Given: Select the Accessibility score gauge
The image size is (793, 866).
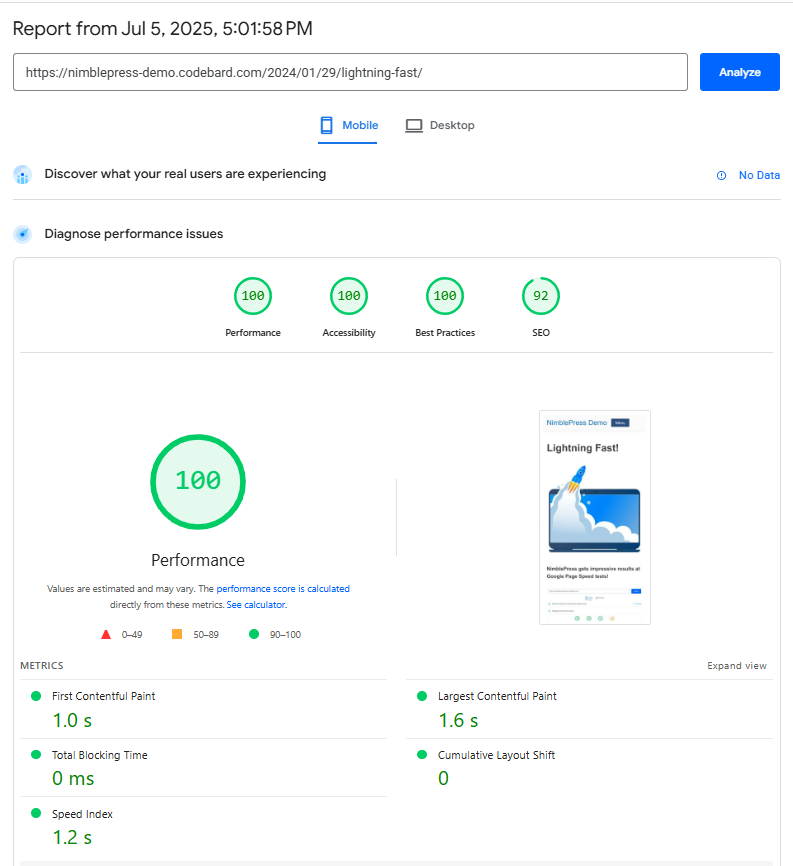Looking at the screenshot, I should (x=349, y=296).
